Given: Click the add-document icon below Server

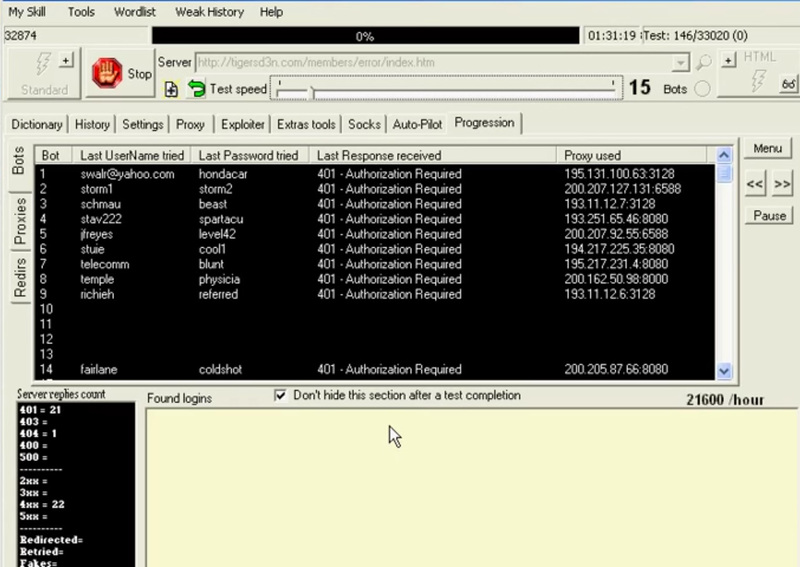Looking at the screenshot, I should (171, 89).
